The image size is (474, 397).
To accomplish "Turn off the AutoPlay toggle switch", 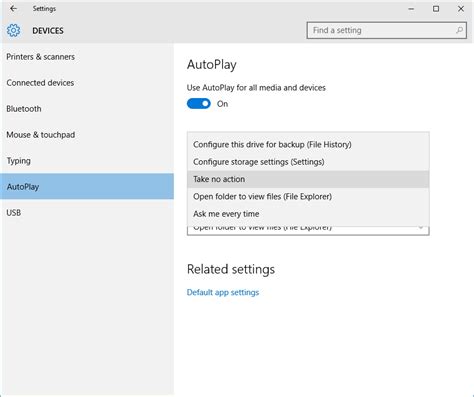I will pos(199,104).
